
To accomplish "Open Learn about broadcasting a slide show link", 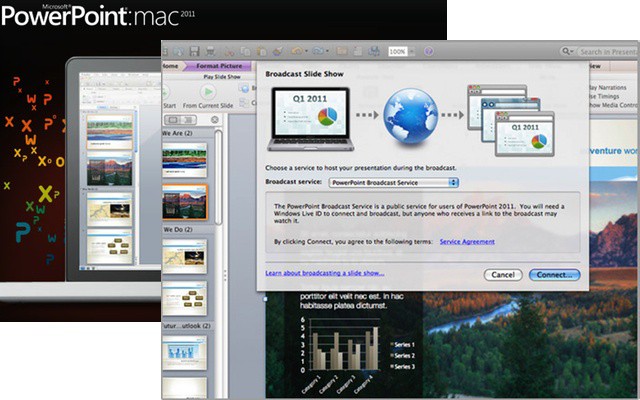I will coord(324,273).
